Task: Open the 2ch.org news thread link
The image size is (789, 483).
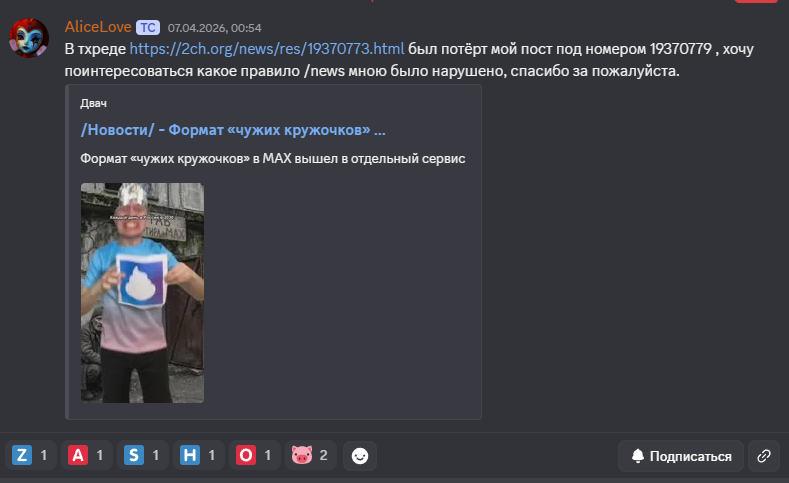Action: pyautogui.click(x=267, y=49)
